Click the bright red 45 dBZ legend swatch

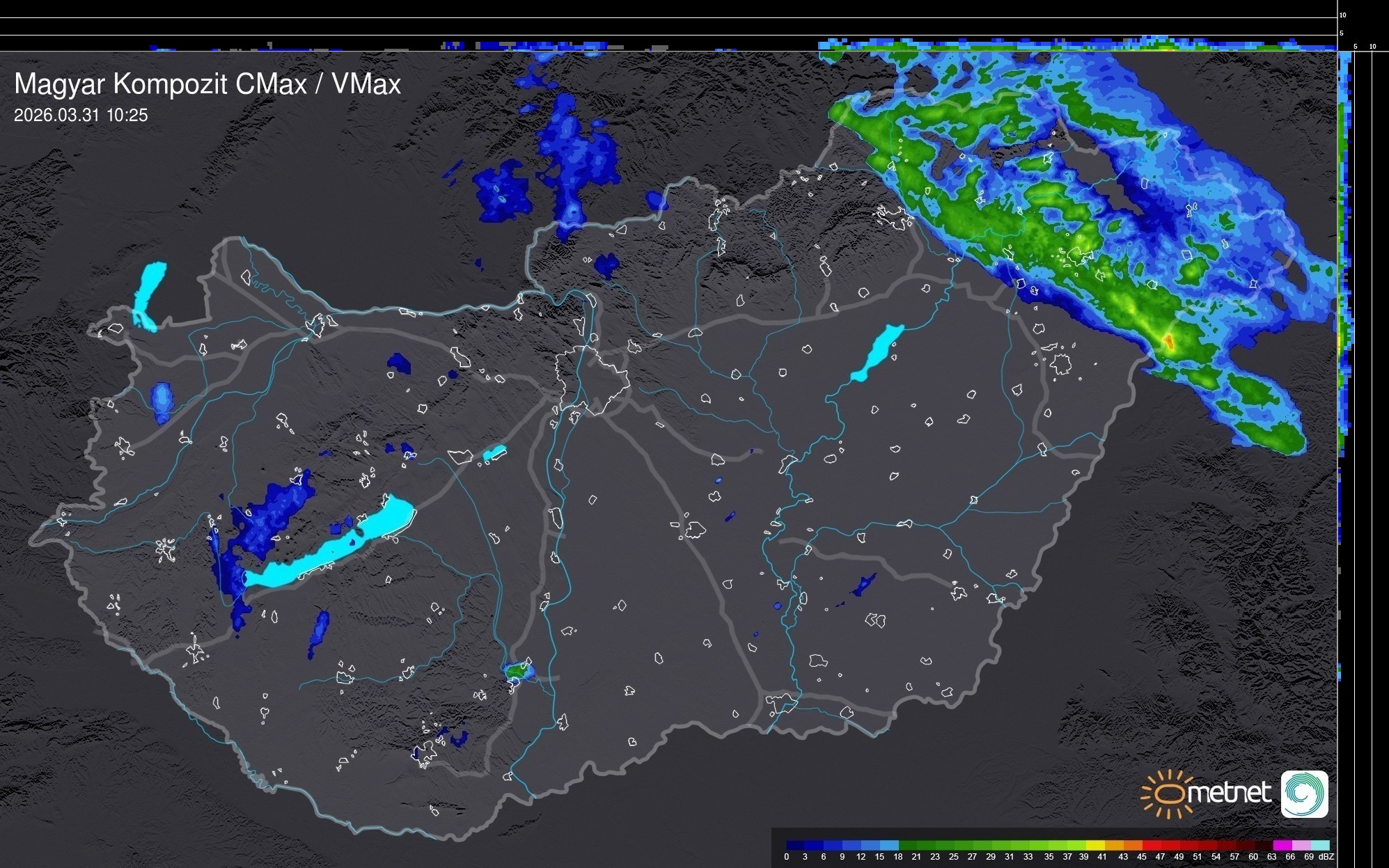tap(1152, 845)
